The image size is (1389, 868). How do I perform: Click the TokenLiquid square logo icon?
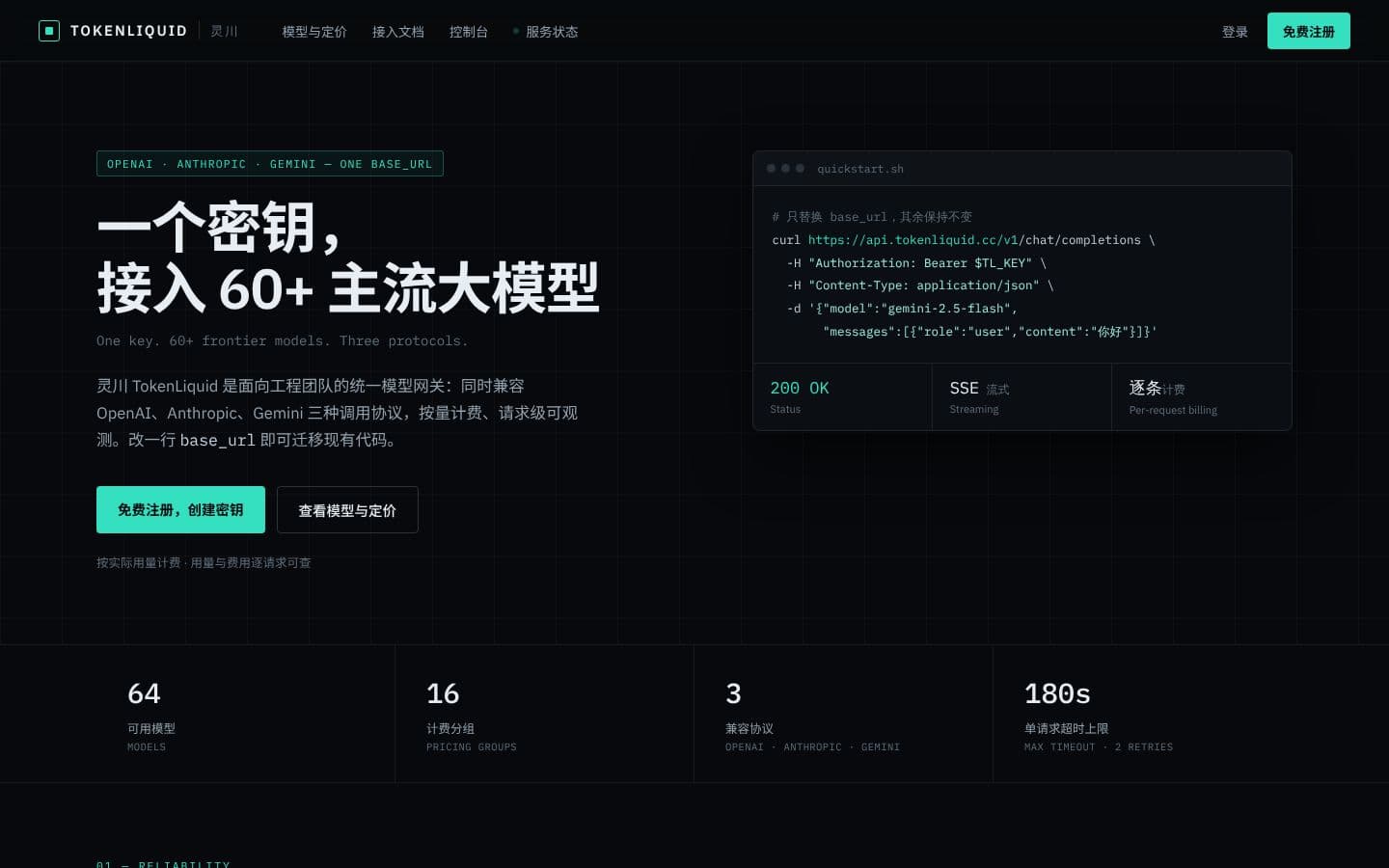pos(48,31)
